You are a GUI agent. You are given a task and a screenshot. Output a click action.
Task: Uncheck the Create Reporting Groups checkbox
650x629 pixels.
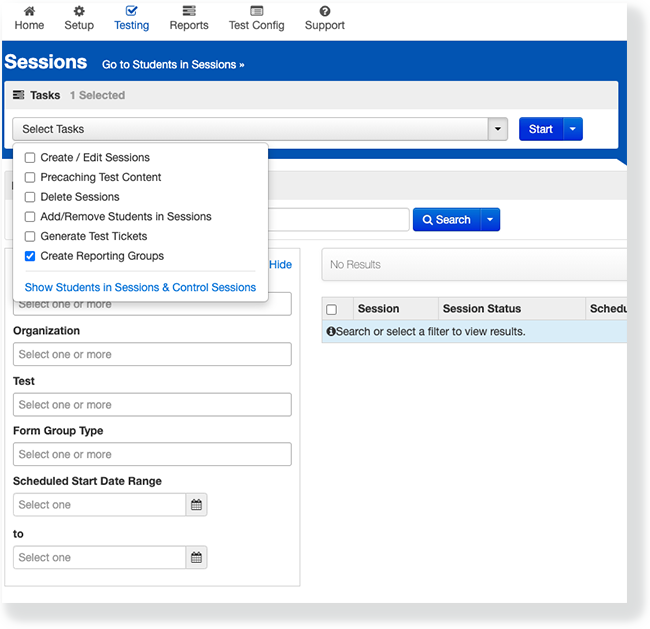tap(30, 257)
